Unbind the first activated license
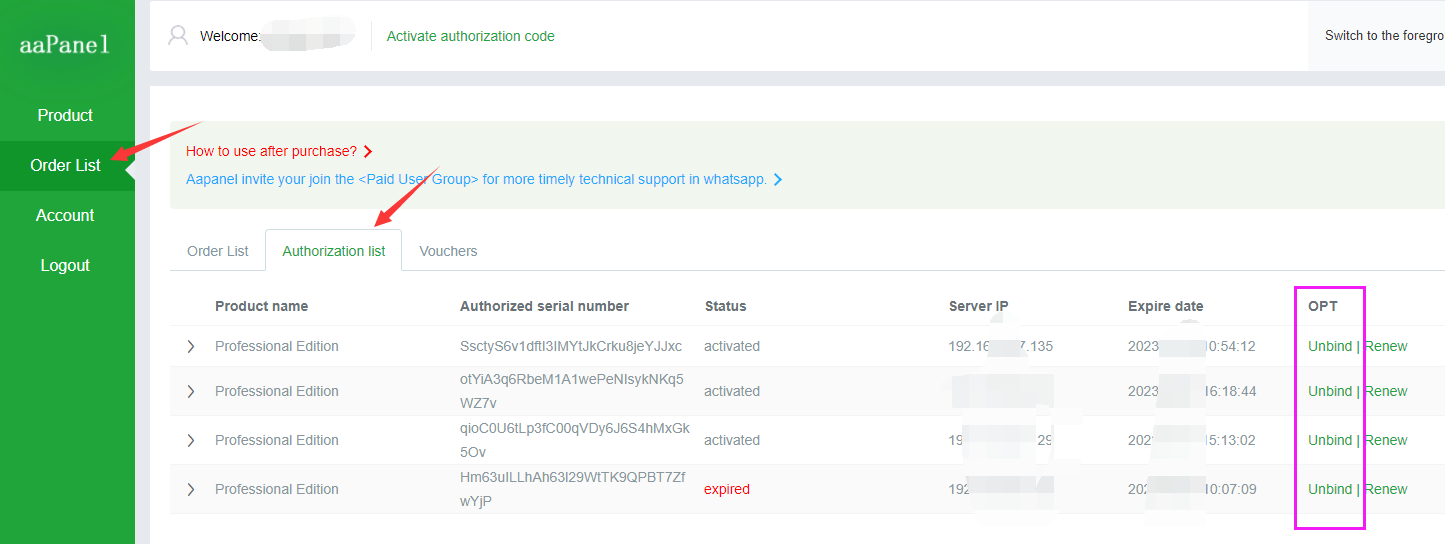Screen dimensions: 1445x544 (1330, 346)
